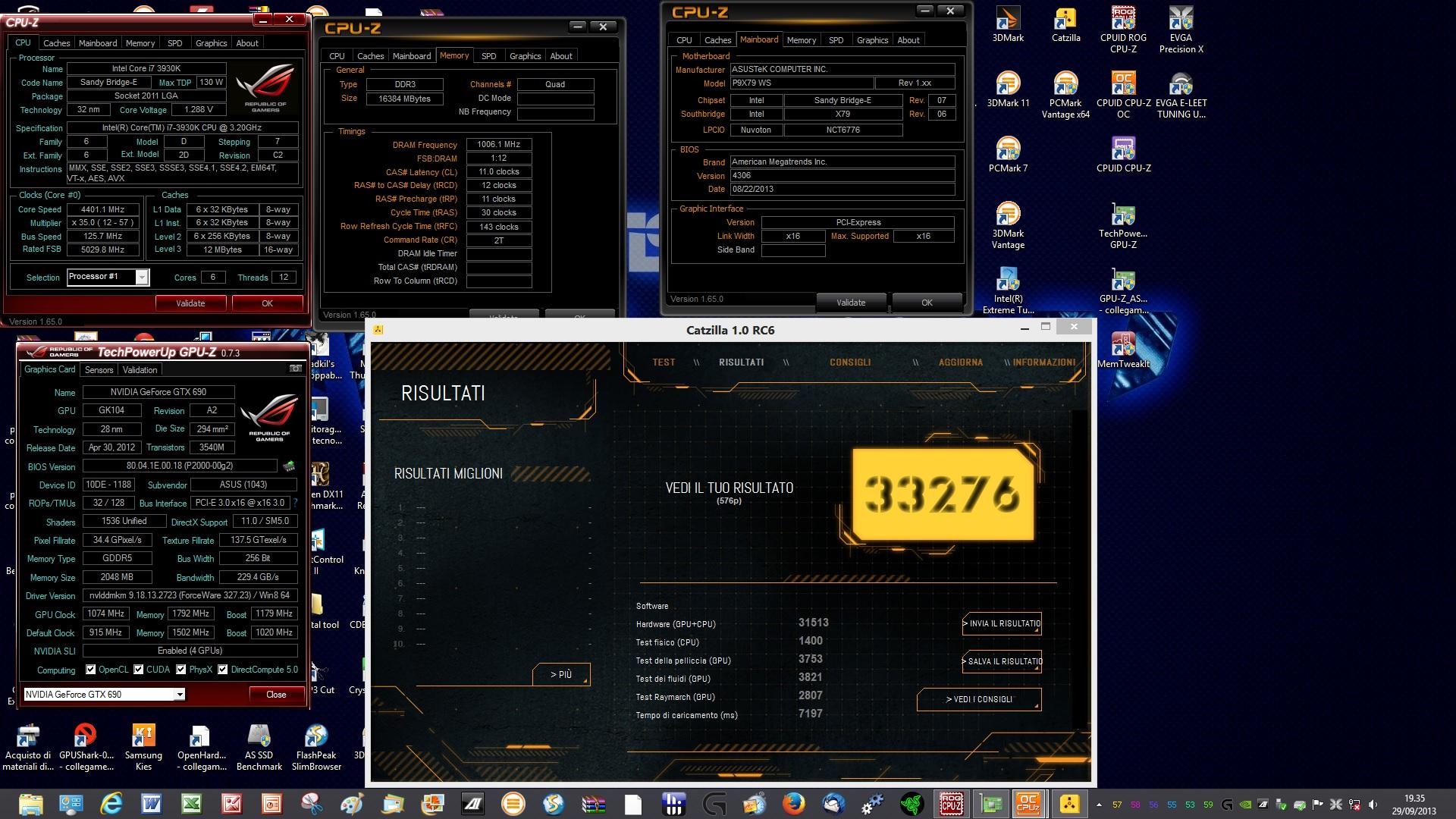Open Graphics tab in Mainboard CPU-Z window
1456x819 pixels.
pyautogui.click(x=872, y=40)
